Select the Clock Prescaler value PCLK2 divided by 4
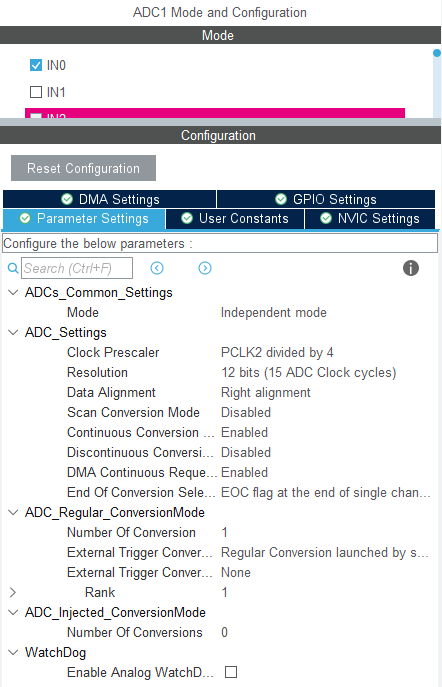 coord(277,352)
